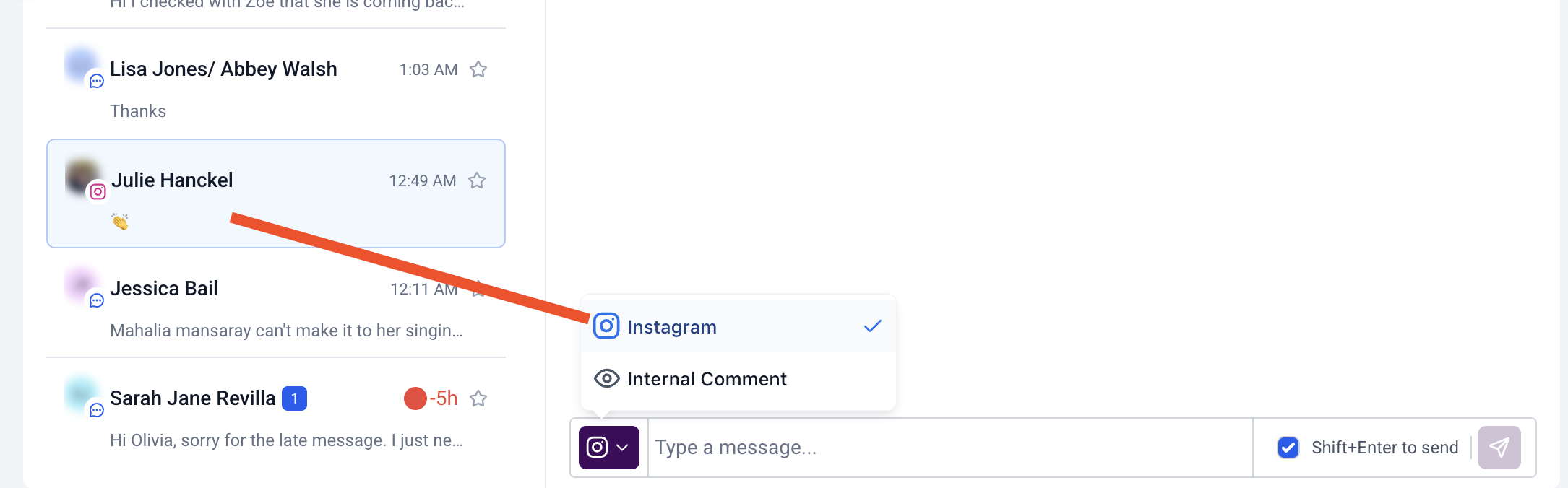Screen dimensions: 1568x488
Task: Star the Lisa Jones/ Abbey Walsh conversation
Action: tap(478, 69)
